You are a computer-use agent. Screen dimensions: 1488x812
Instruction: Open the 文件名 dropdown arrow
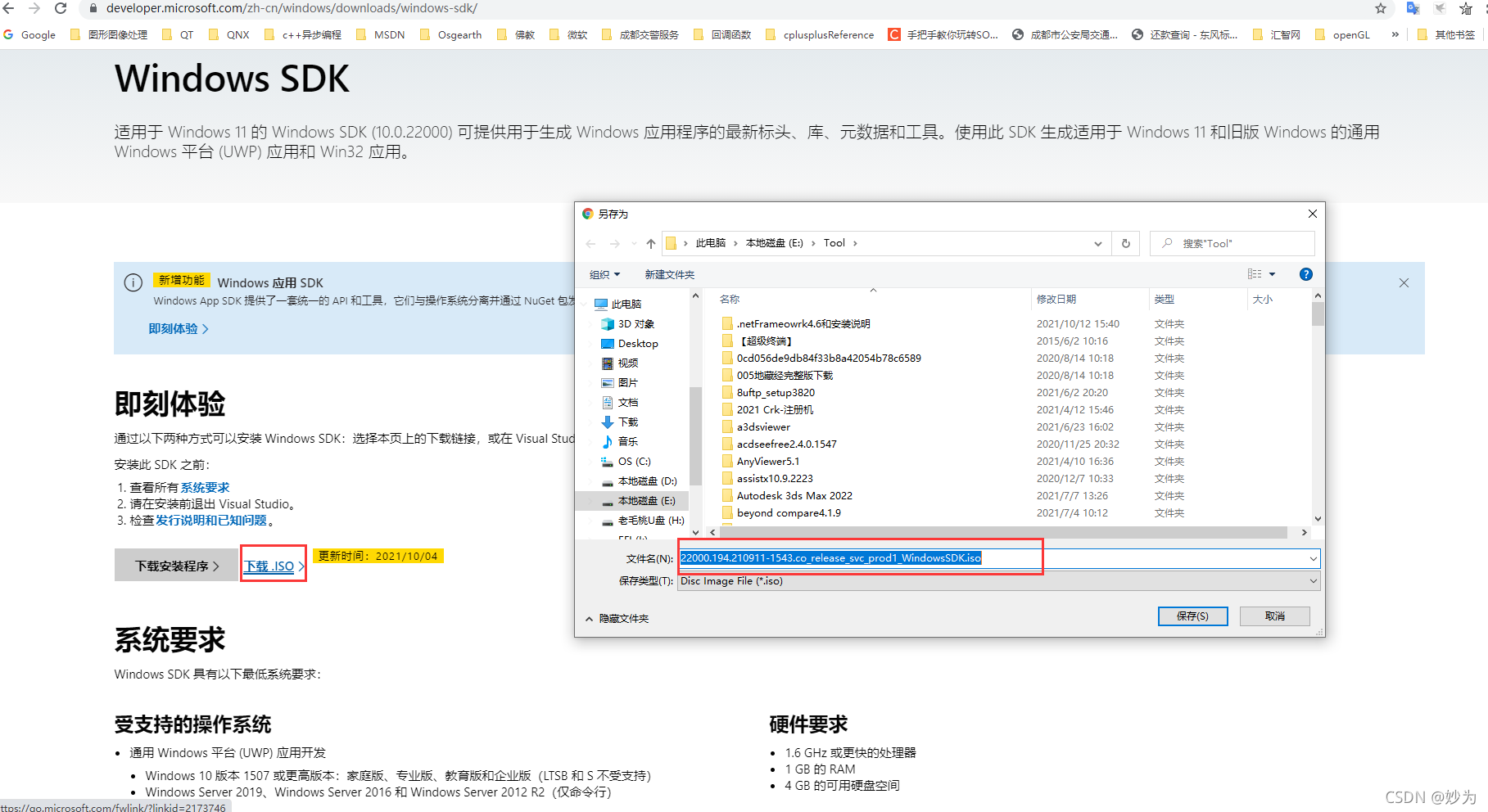[1314, 558]
